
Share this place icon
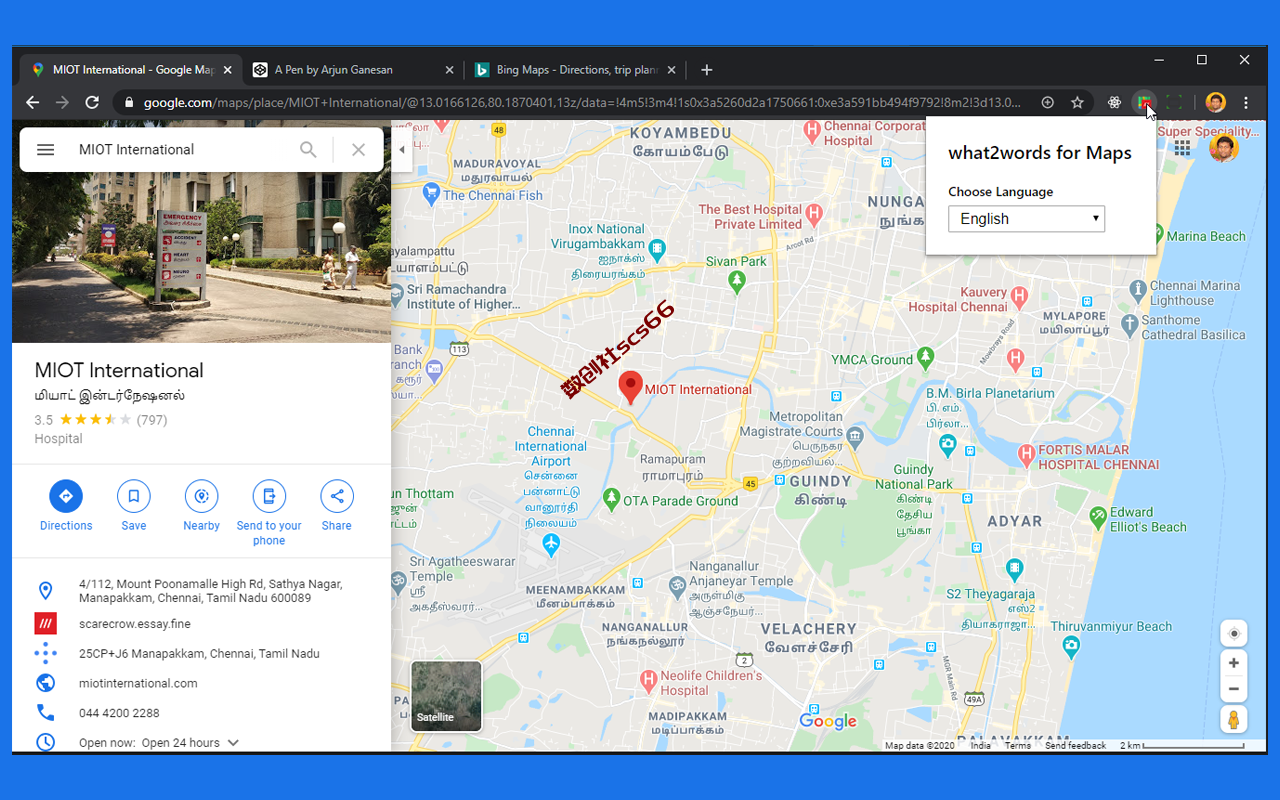pyautogui.click(x=337, y=496)
